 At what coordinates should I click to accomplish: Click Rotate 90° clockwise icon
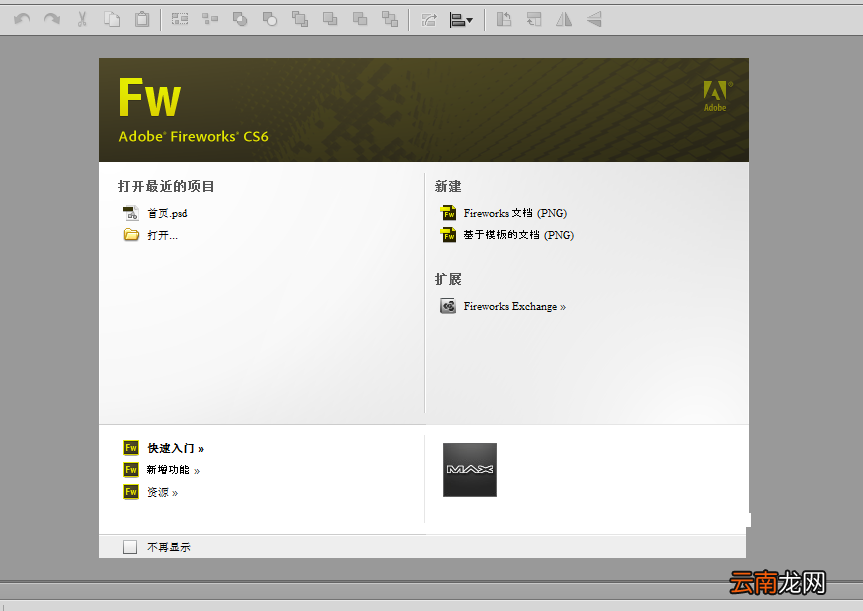534,20
